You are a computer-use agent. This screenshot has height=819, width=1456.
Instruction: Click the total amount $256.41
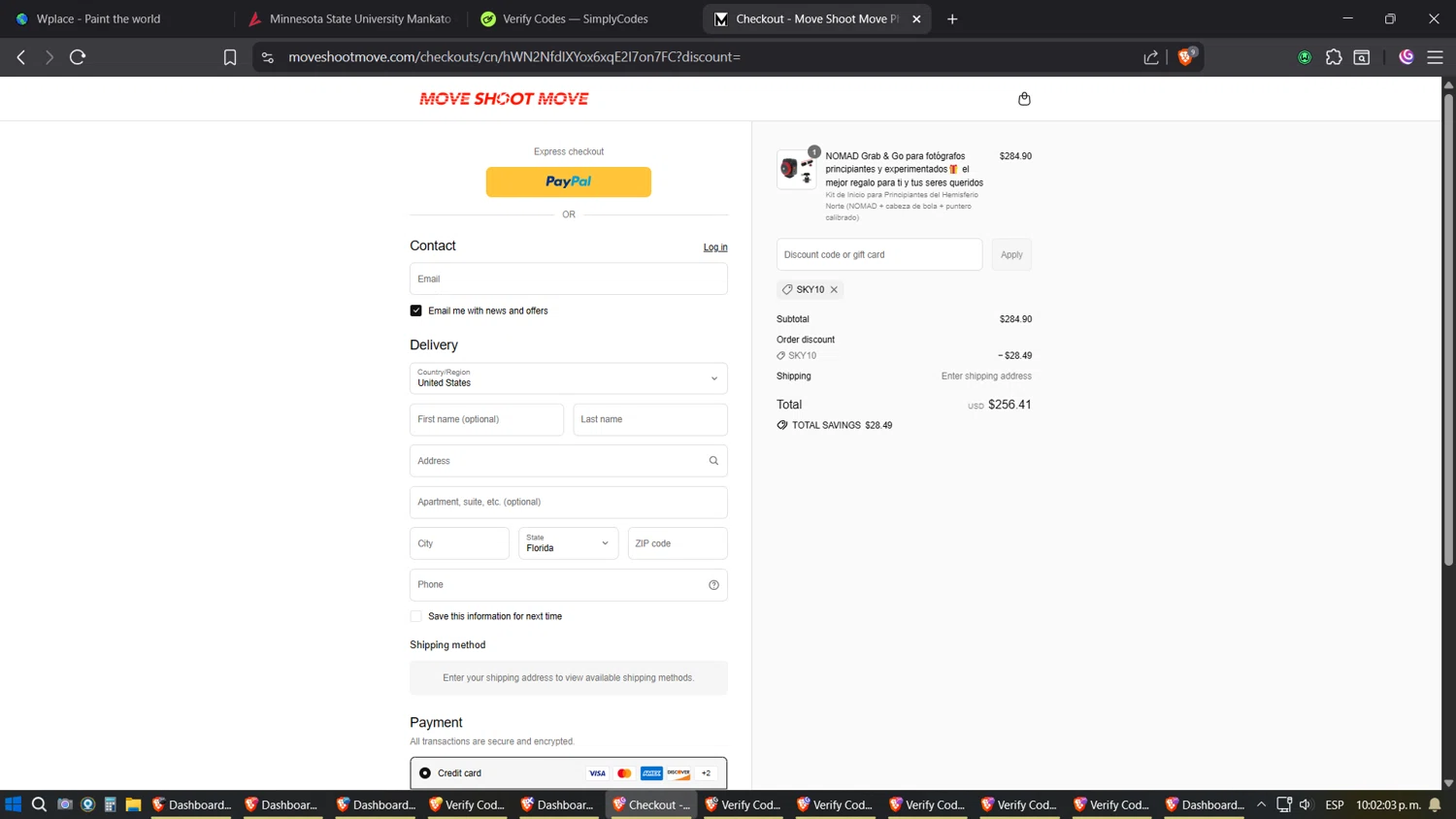point(1009,405)
